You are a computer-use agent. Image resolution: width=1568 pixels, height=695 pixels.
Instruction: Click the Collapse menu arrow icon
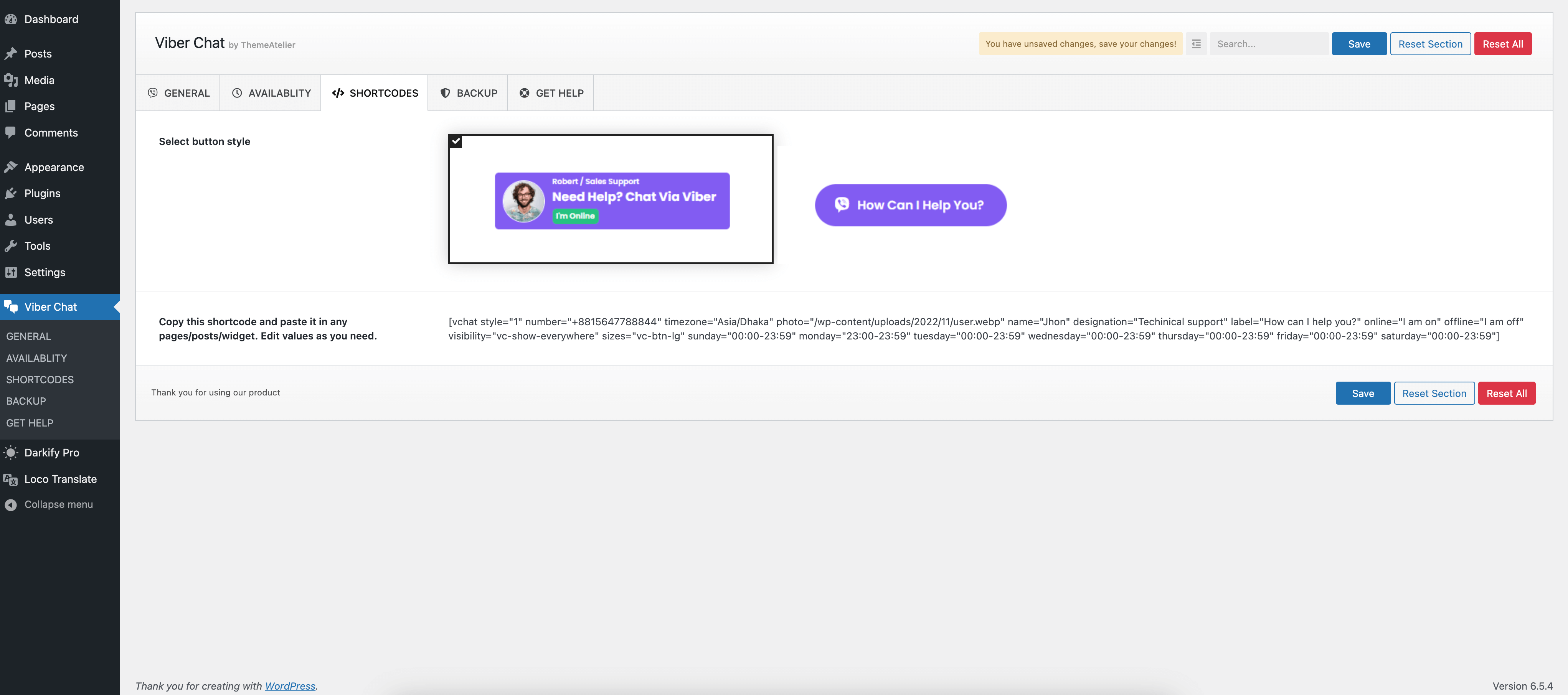[x=10, y=504]
